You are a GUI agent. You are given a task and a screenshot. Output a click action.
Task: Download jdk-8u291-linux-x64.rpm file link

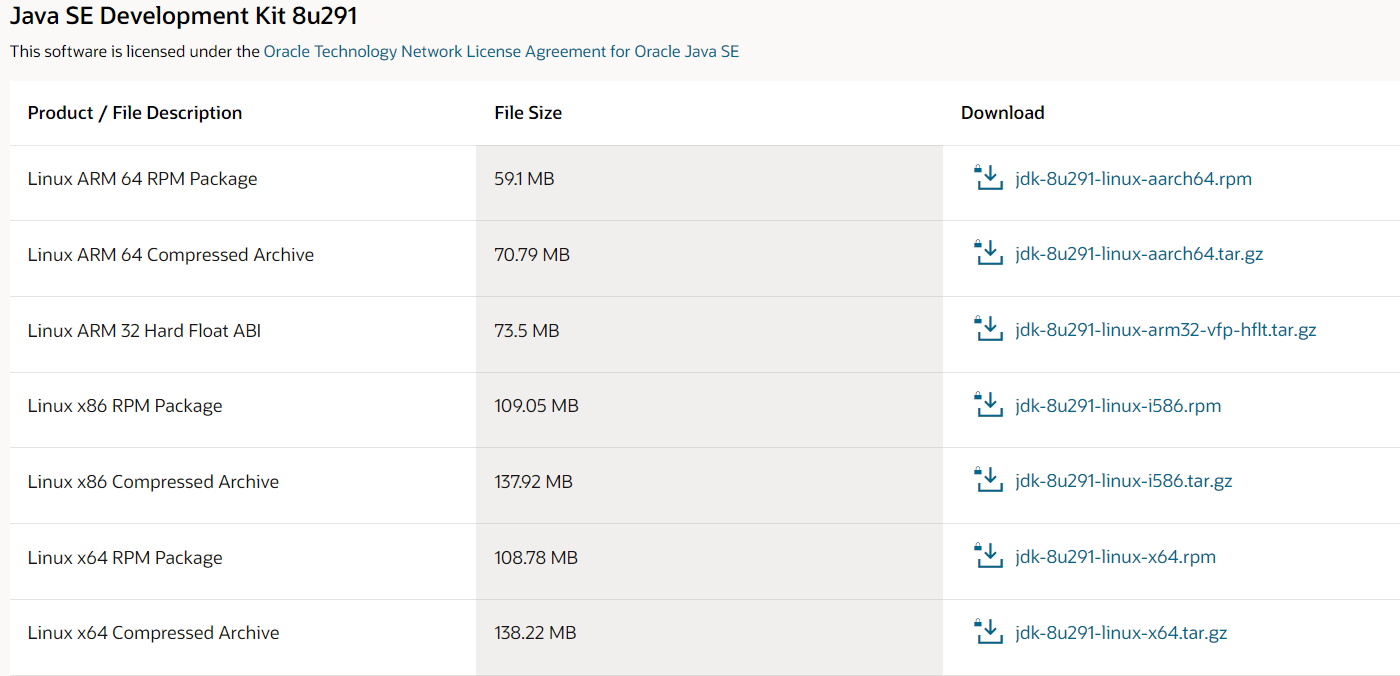tap(1116, 557)
